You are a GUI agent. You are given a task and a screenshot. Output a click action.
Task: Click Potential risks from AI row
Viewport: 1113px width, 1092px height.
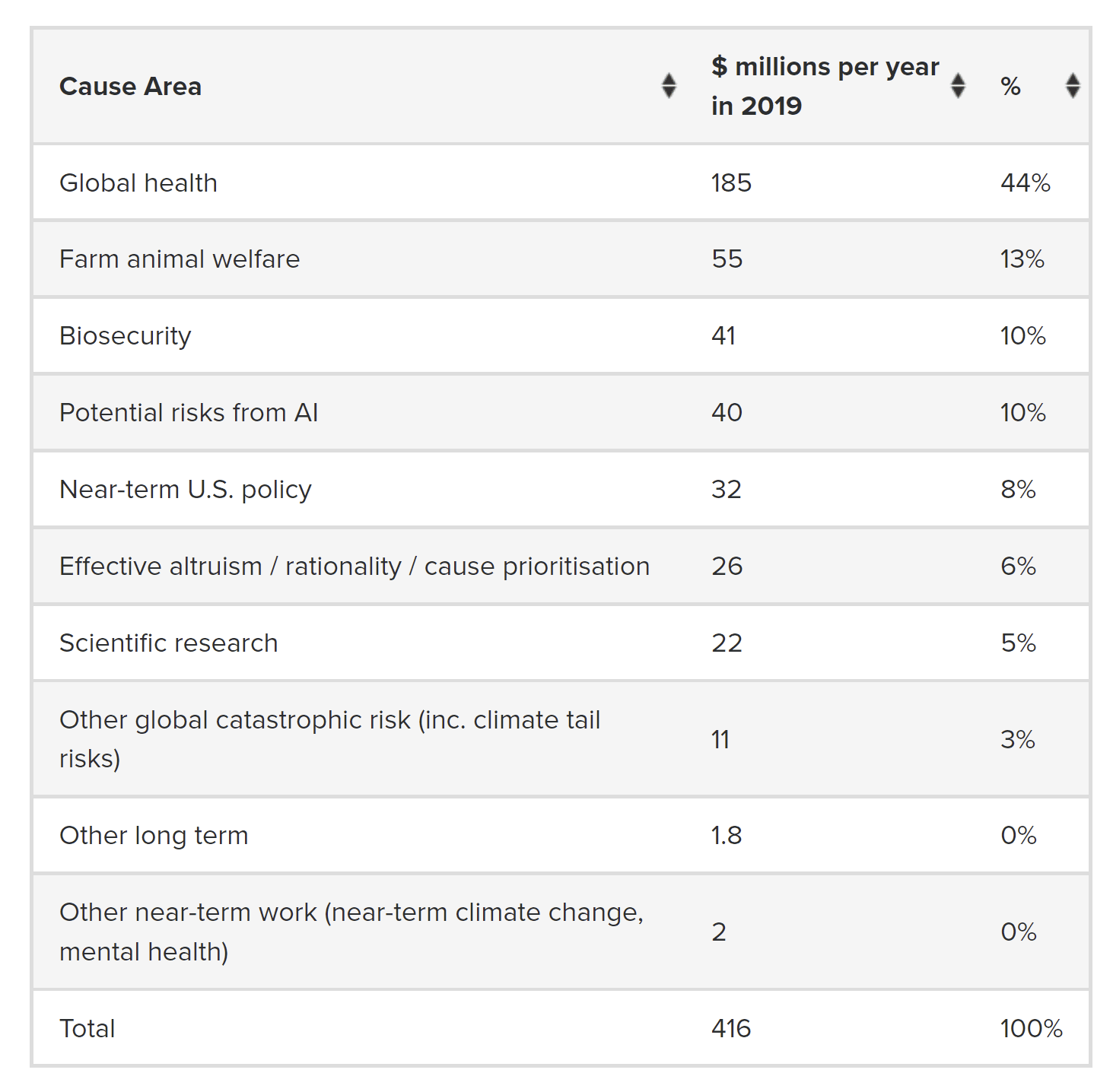click(561, 413)
